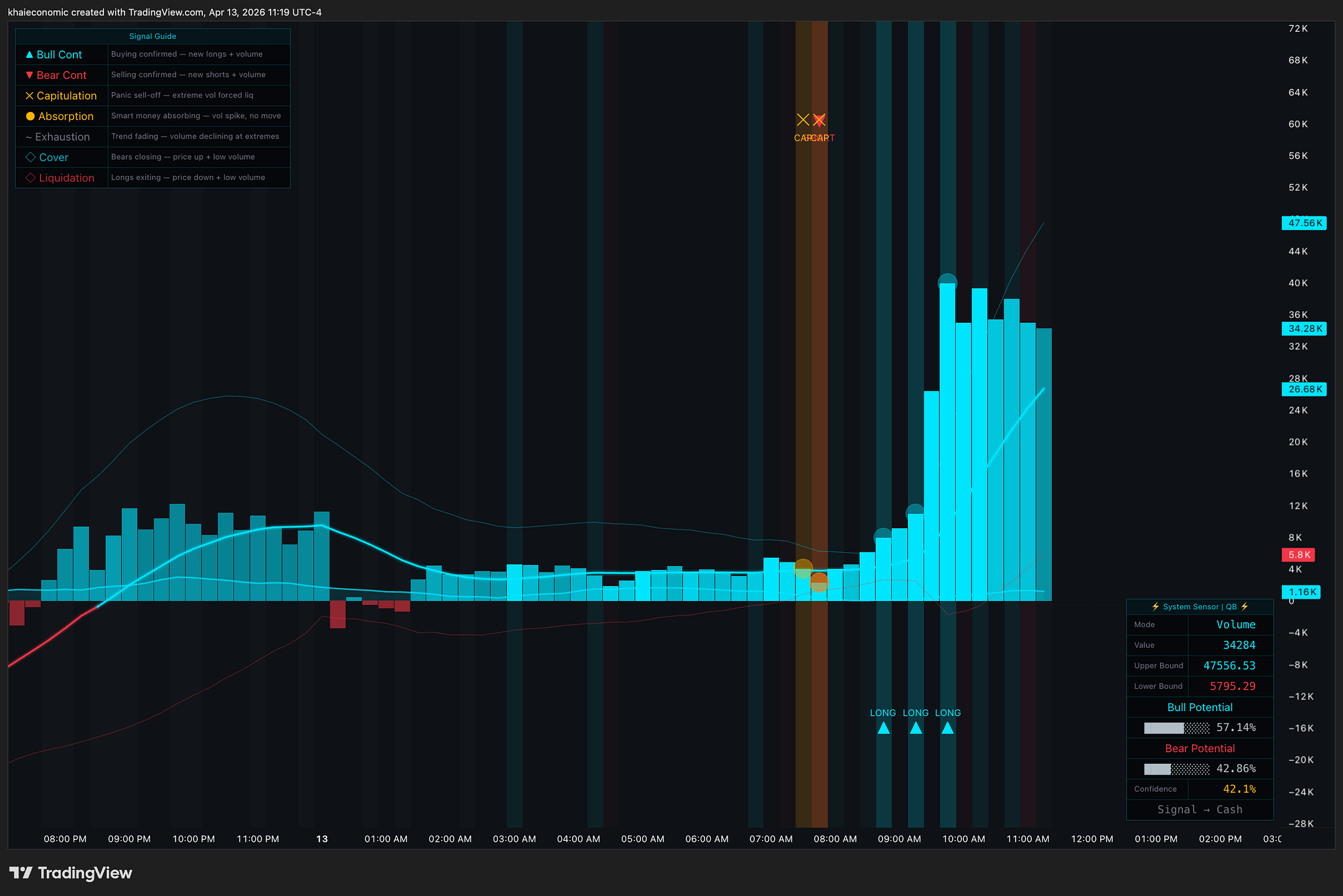Click the 47.56K upper bound price label

tap(1304, 223)
